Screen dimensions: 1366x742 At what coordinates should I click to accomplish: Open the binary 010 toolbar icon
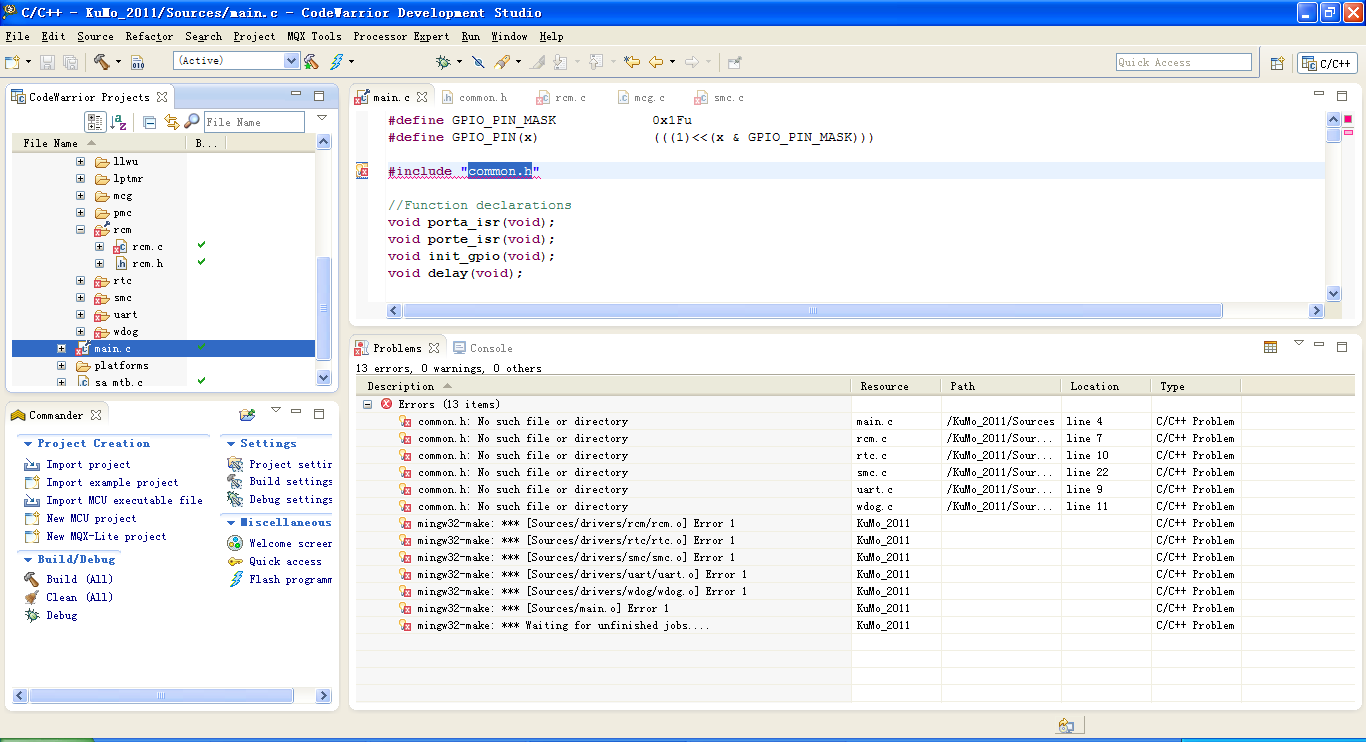(138, 62)
